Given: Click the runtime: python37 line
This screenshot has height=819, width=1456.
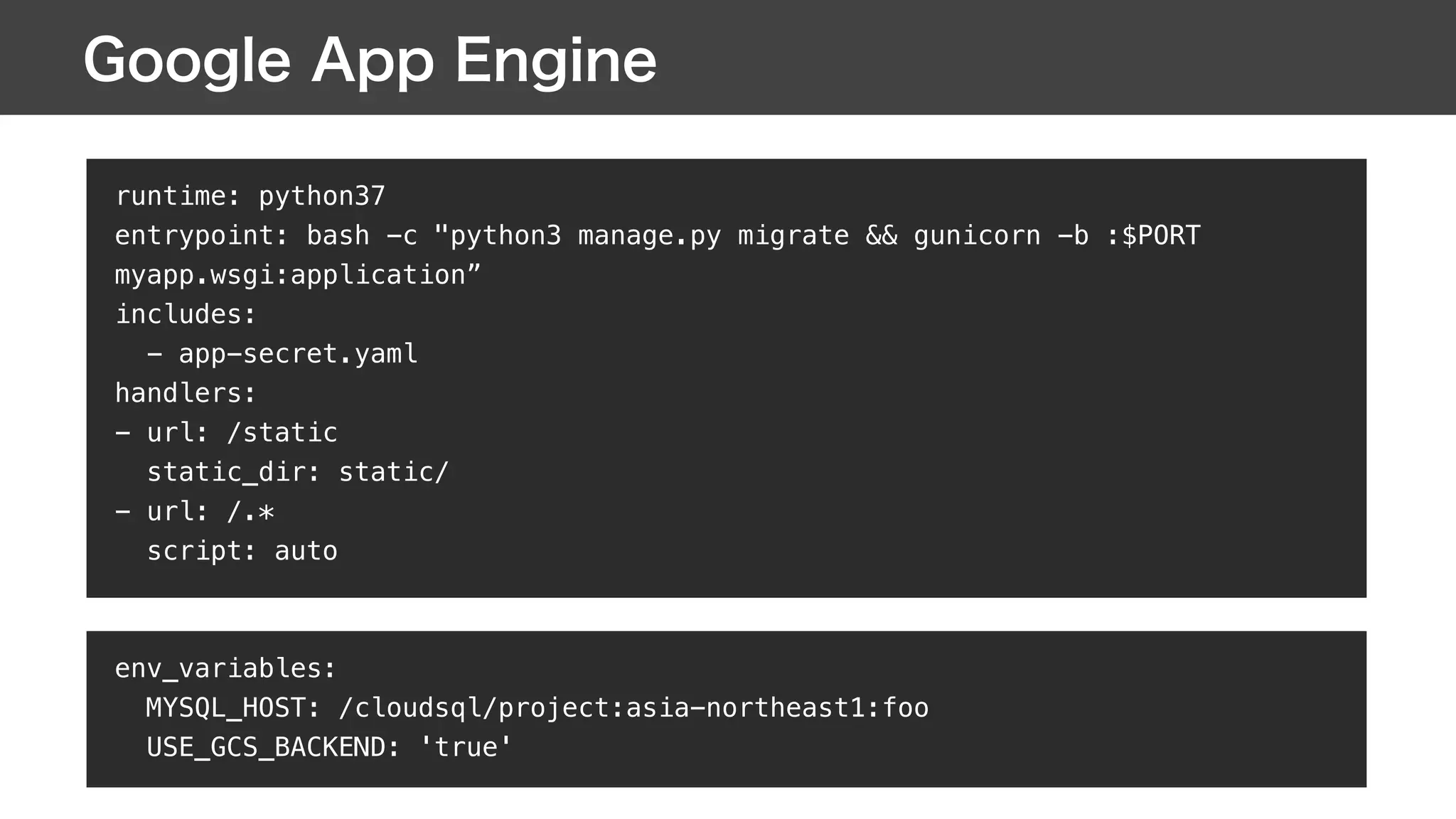Looking at the screenshot, I should click(250, 196).
